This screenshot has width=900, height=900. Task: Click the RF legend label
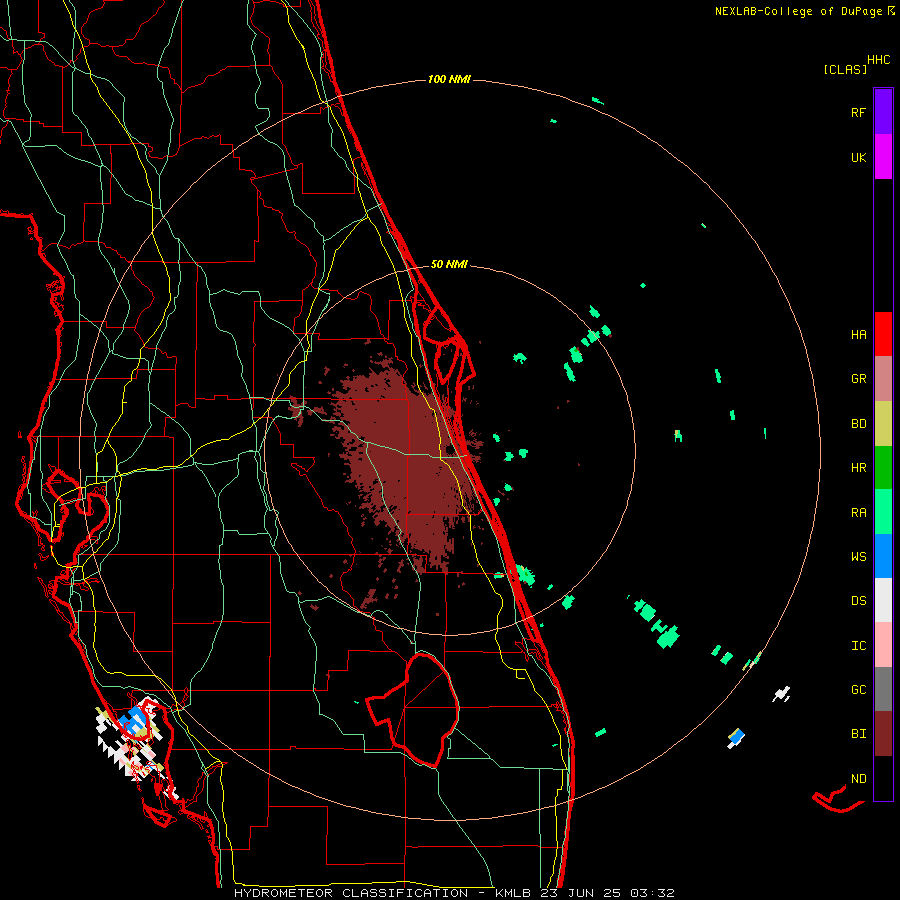pos(858,112)
